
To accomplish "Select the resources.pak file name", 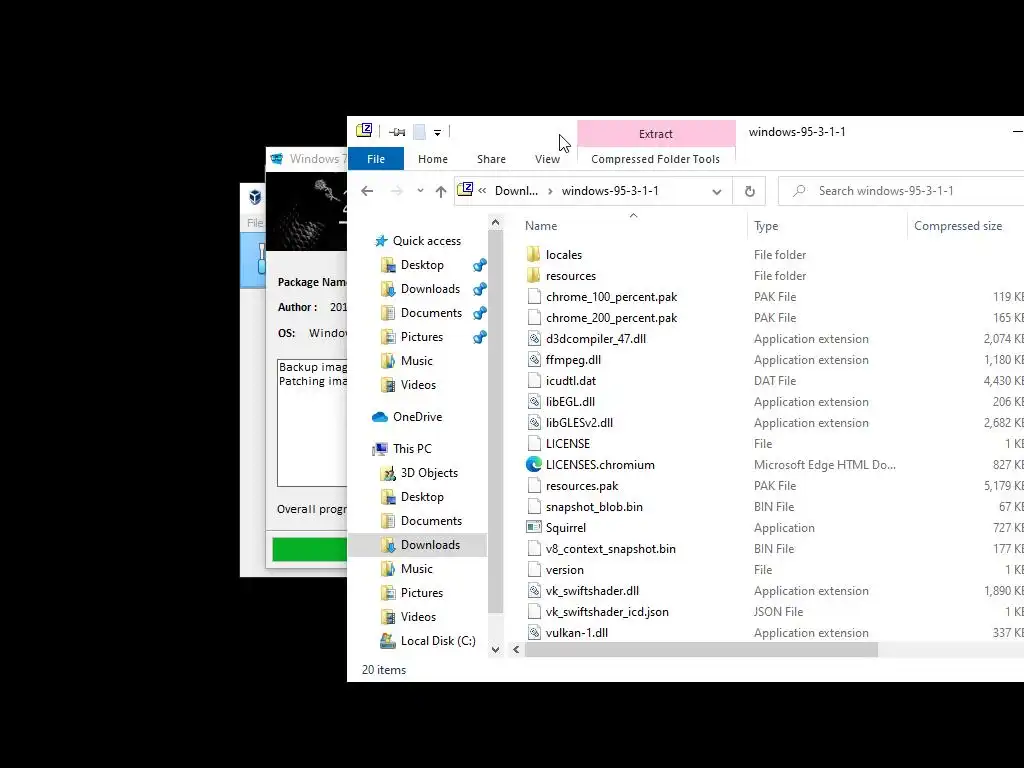I will click(581, 486).
